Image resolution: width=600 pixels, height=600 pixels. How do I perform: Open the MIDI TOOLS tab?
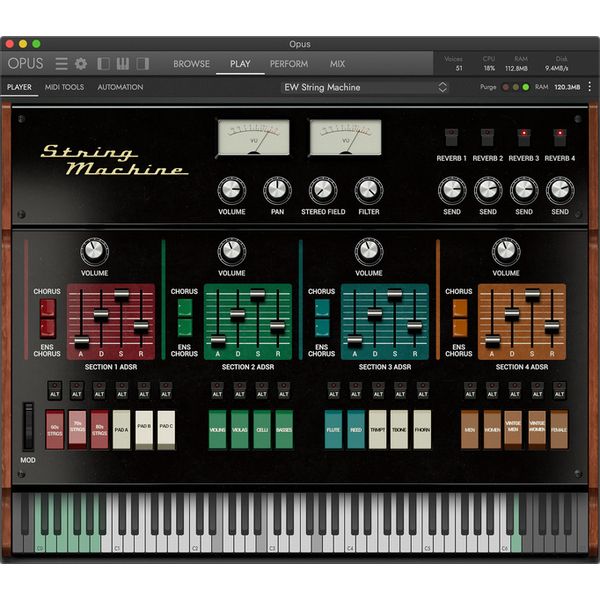point(64,87)
